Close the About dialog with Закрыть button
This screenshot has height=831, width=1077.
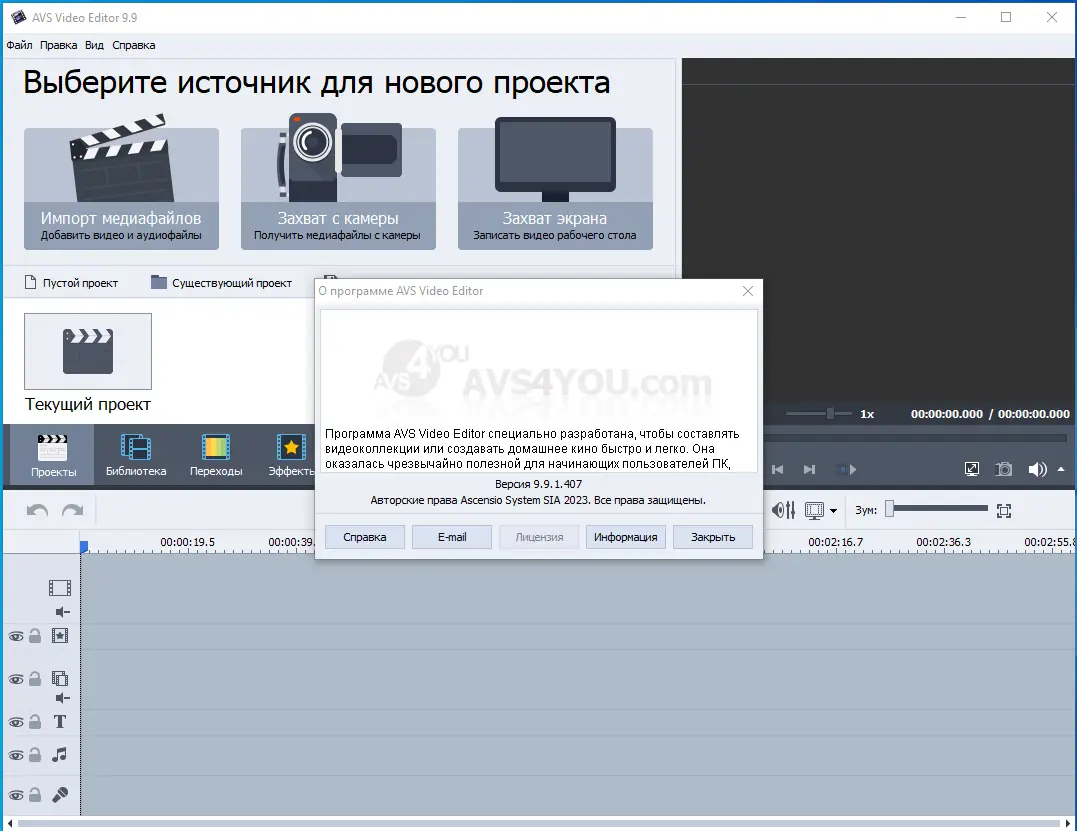coord(712,536)
